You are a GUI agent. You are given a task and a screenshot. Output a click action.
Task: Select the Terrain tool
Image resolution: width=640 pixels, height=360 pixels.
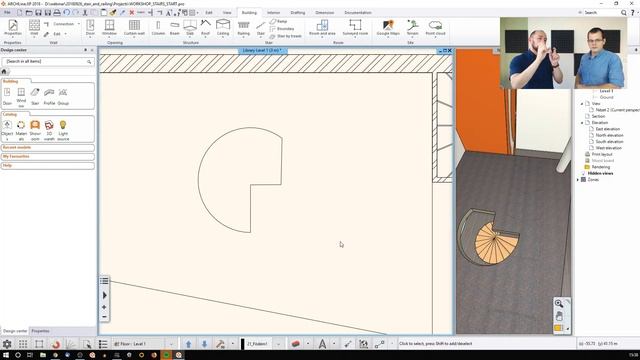click(413, 28)
